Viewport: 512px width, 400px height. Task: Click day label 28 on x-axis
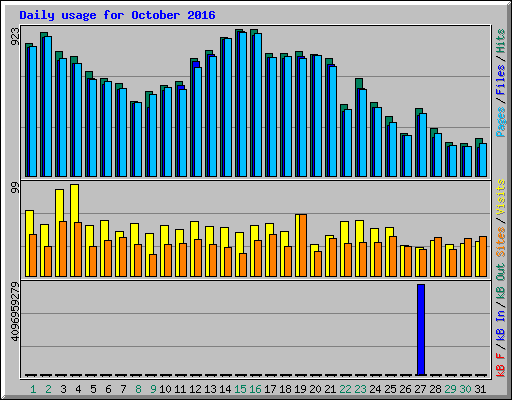[435, 389]
